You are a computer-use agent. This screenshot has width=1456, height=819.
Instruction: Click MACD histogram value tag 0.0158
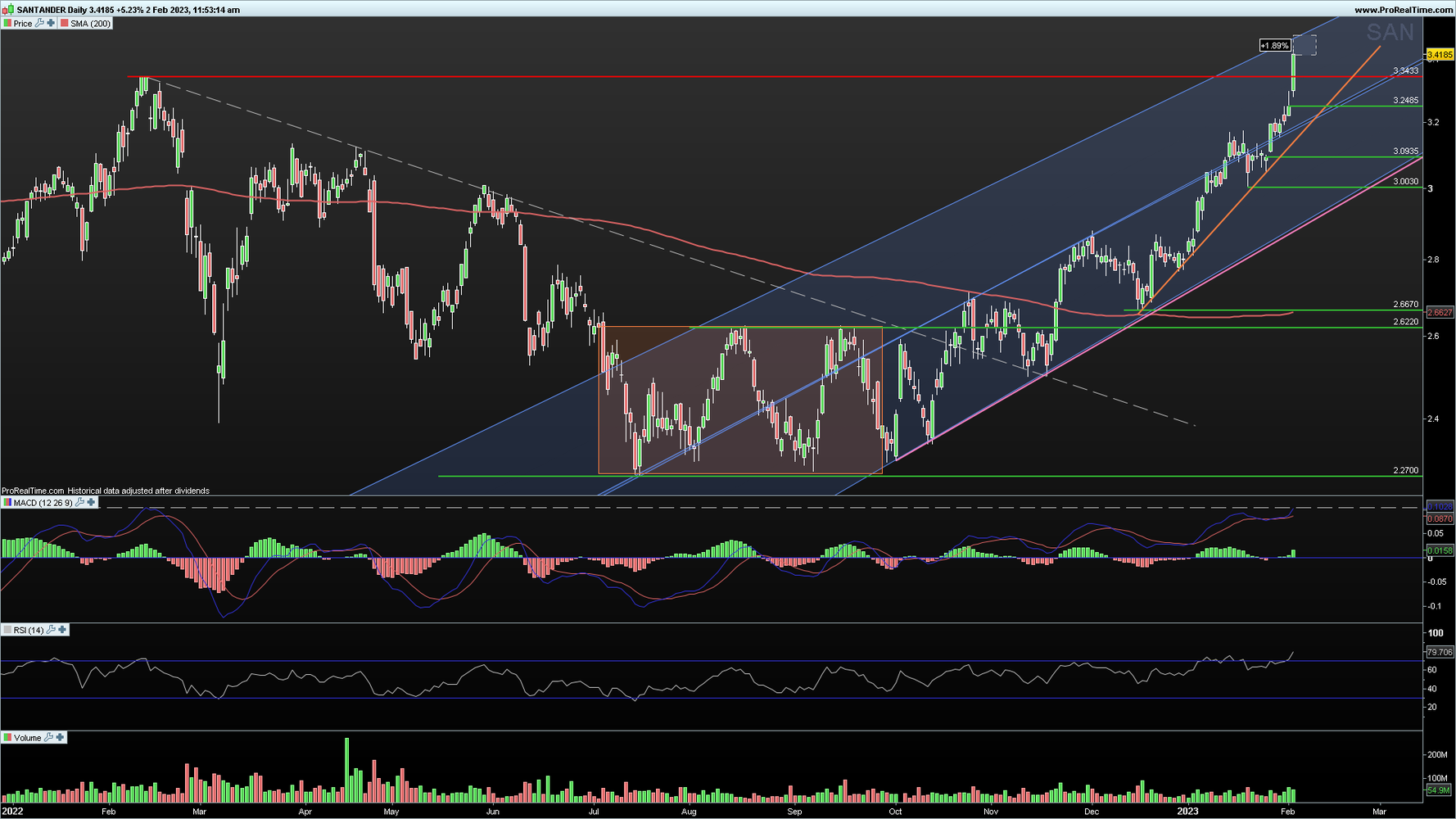[1440, 550]
